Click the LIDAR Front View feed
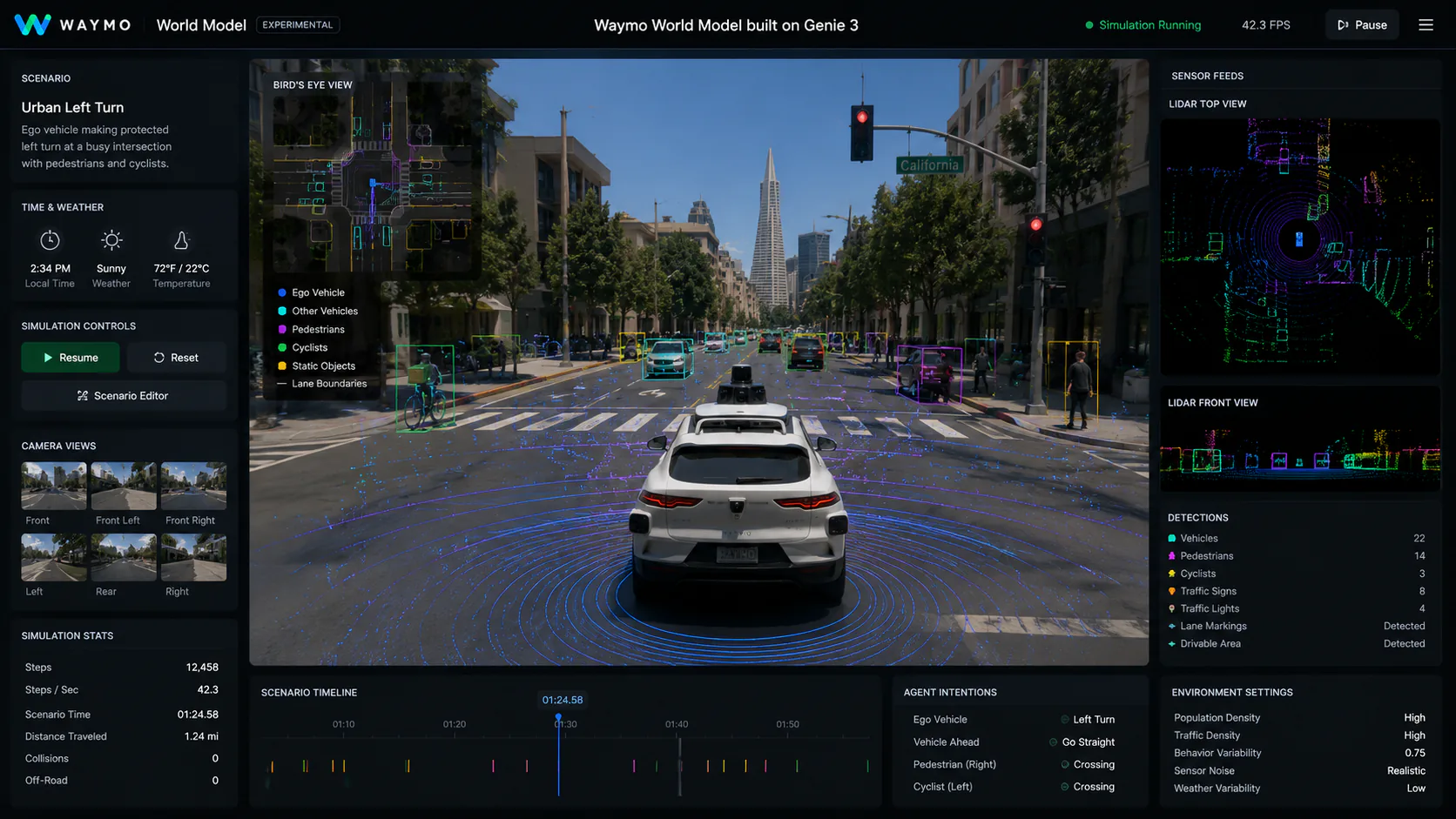This screenshot has width=1456, height=819. (x=1300, y=453)
